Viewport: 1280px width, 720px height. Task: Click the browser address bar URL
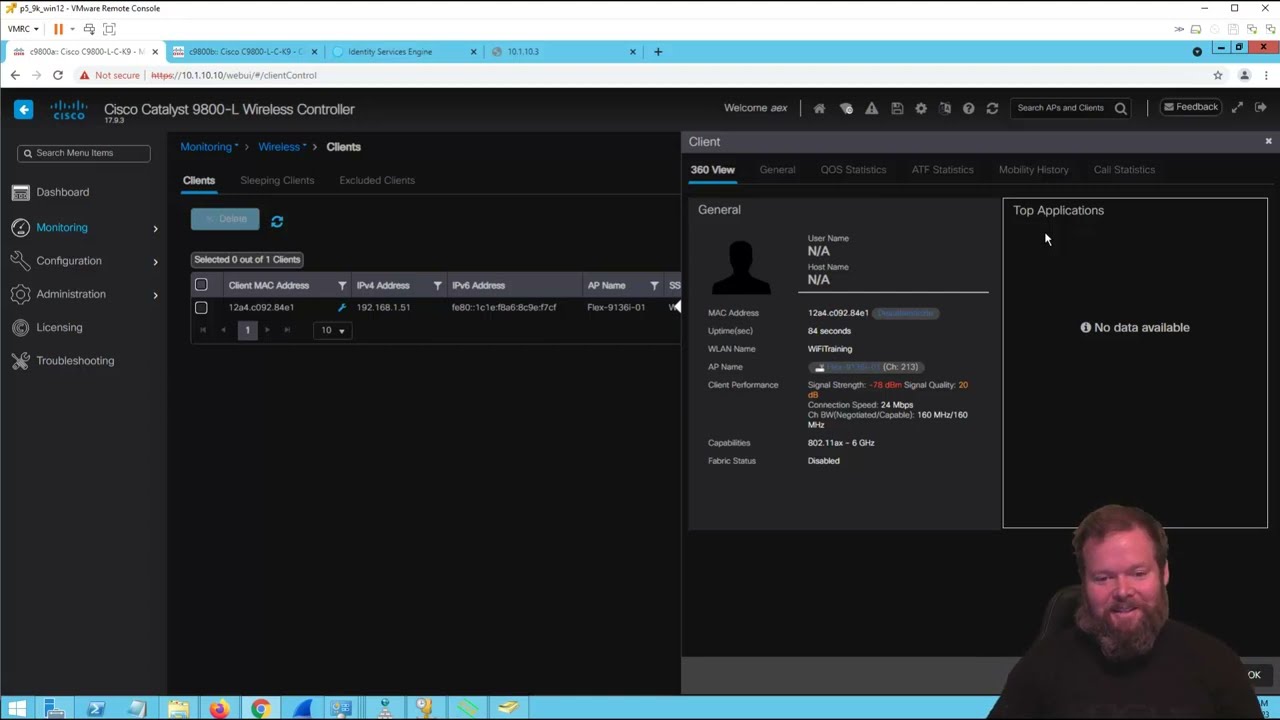click(x=233, y=75)
